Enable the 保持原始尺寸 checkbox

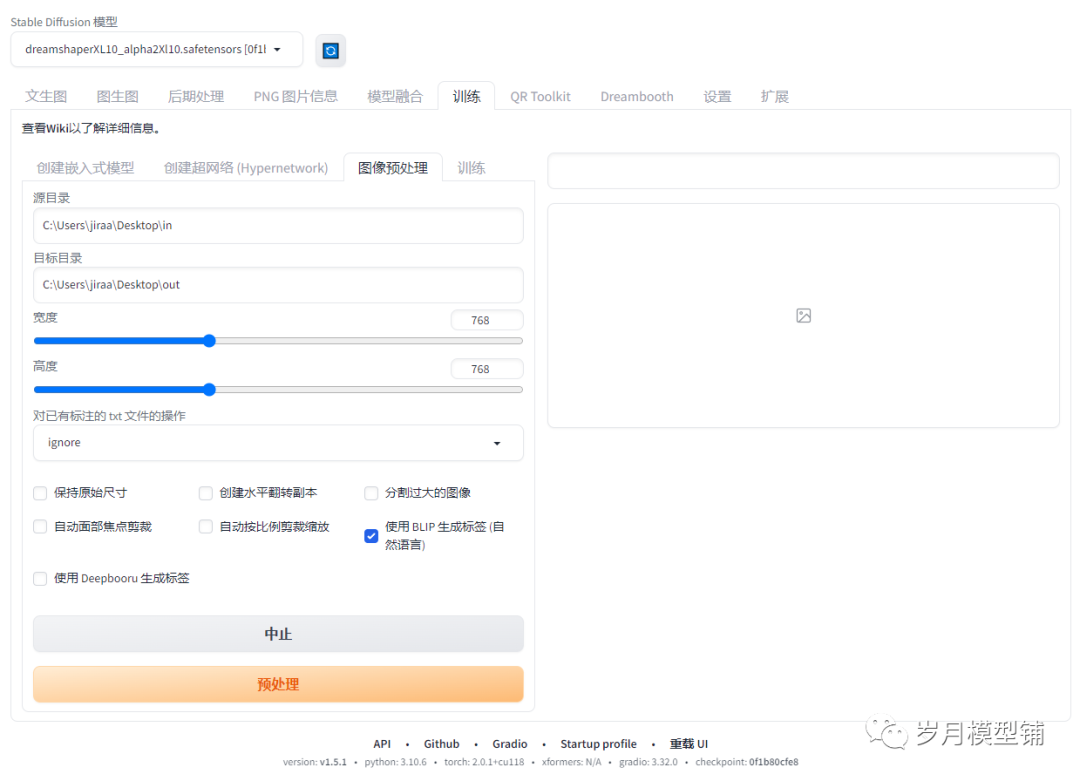point(39,492)
